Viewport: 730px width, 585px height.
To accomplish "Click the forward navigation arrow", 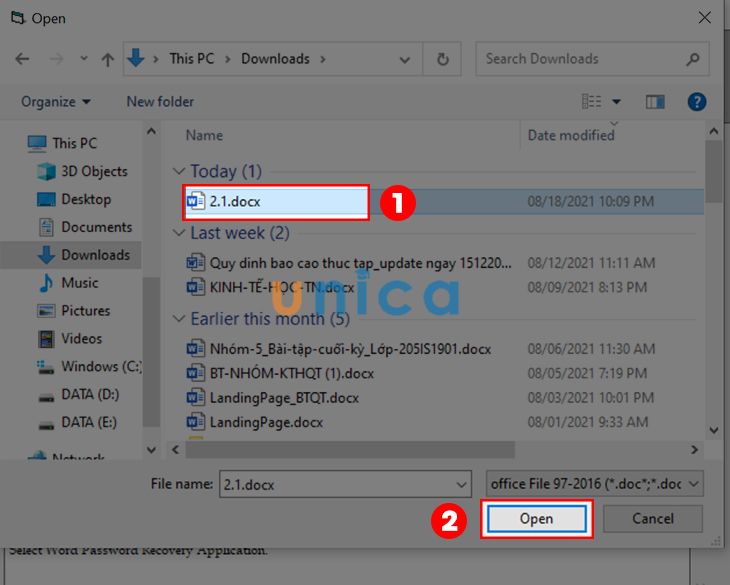I will [x=56, y=59].
